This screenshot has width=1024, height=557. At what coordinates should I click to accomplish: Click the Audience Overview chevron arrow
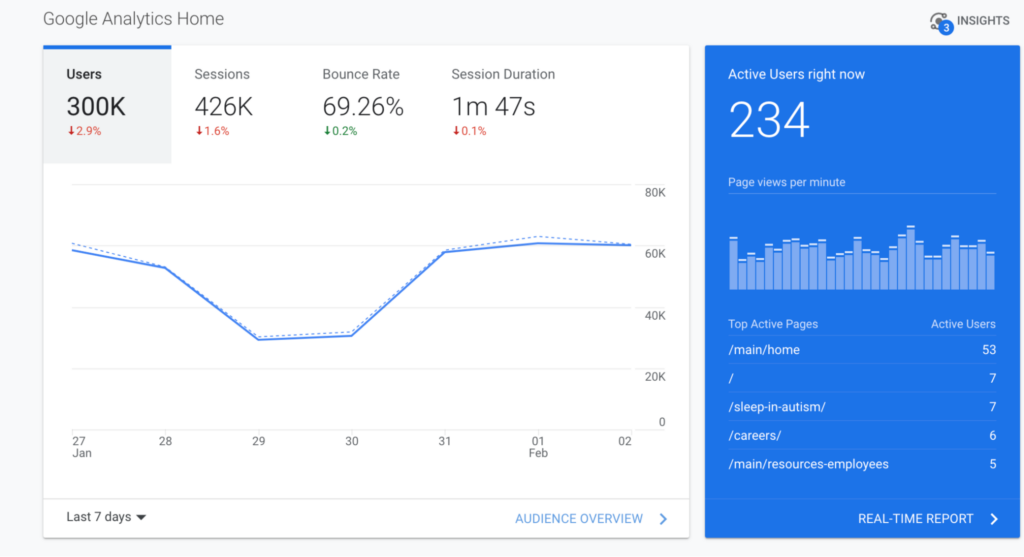663,518
